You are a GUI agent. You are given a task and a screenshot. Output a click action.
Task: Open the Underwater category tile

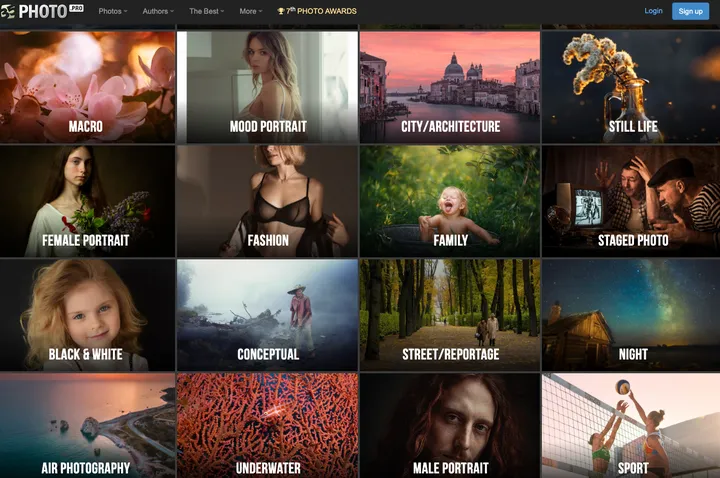[x=267, y=426]
